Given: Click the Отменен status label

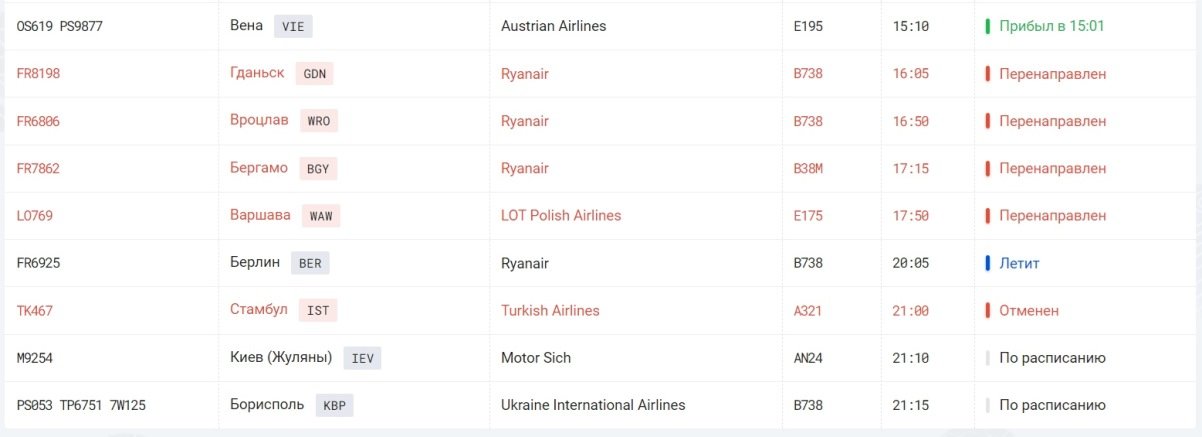Looking at the screenshot, I should (1029, 311).
